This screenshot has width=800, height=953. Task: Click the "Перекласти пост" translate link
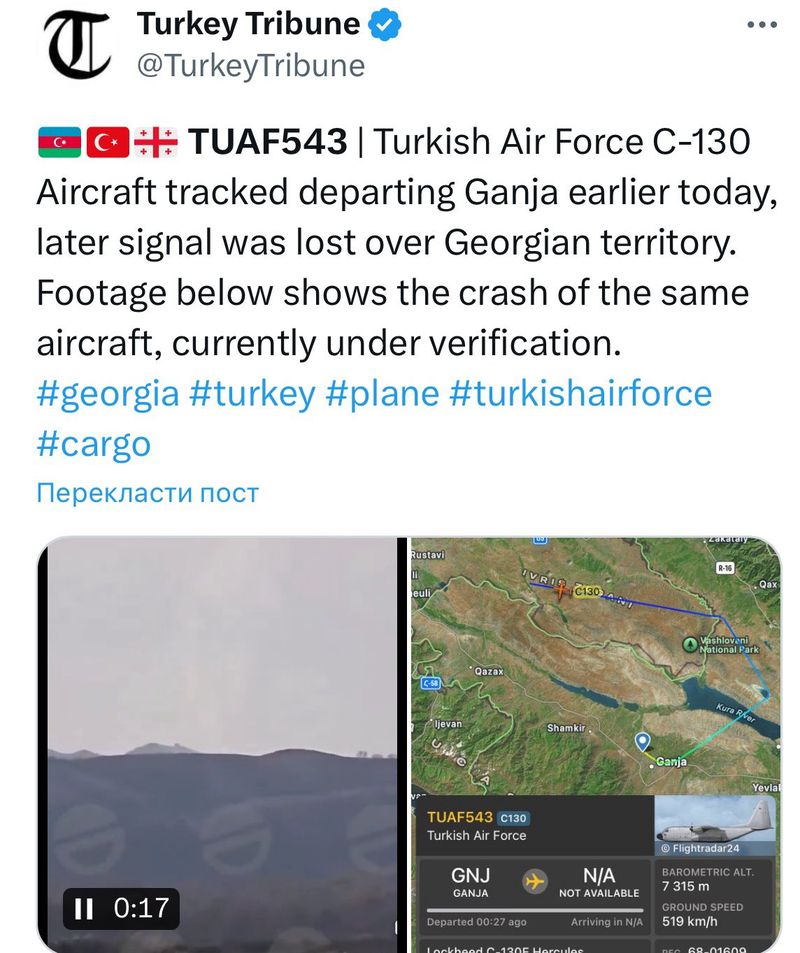147,493
